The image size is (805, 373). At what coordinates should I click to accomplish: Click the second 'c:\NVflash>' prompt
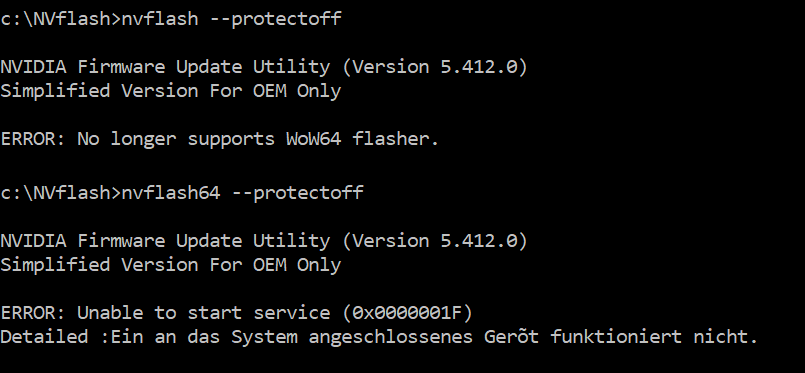61,193
